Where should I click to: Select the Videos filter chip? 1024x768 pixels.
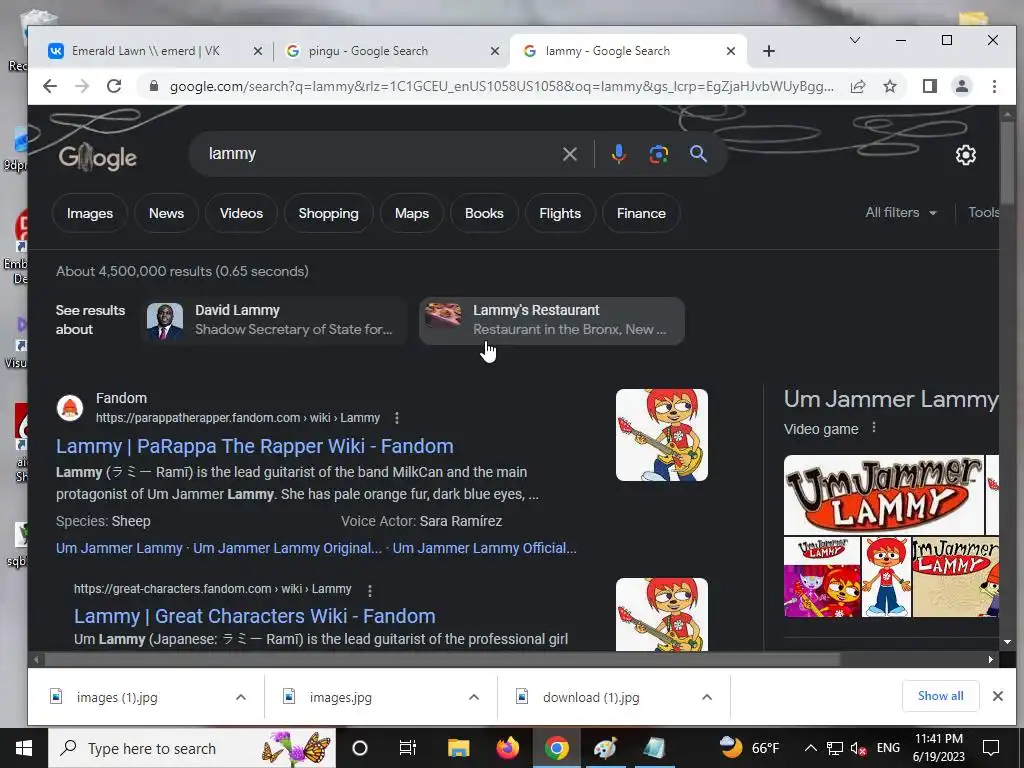click(x=241, y=214)
